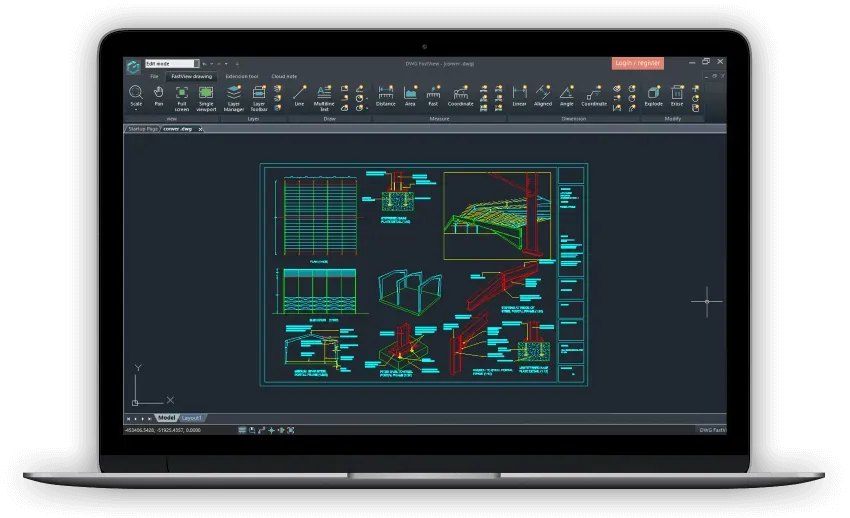Click the DWG FastView application logo
The width and height of the screenshot is (850, 518).
tap(133, 67)
